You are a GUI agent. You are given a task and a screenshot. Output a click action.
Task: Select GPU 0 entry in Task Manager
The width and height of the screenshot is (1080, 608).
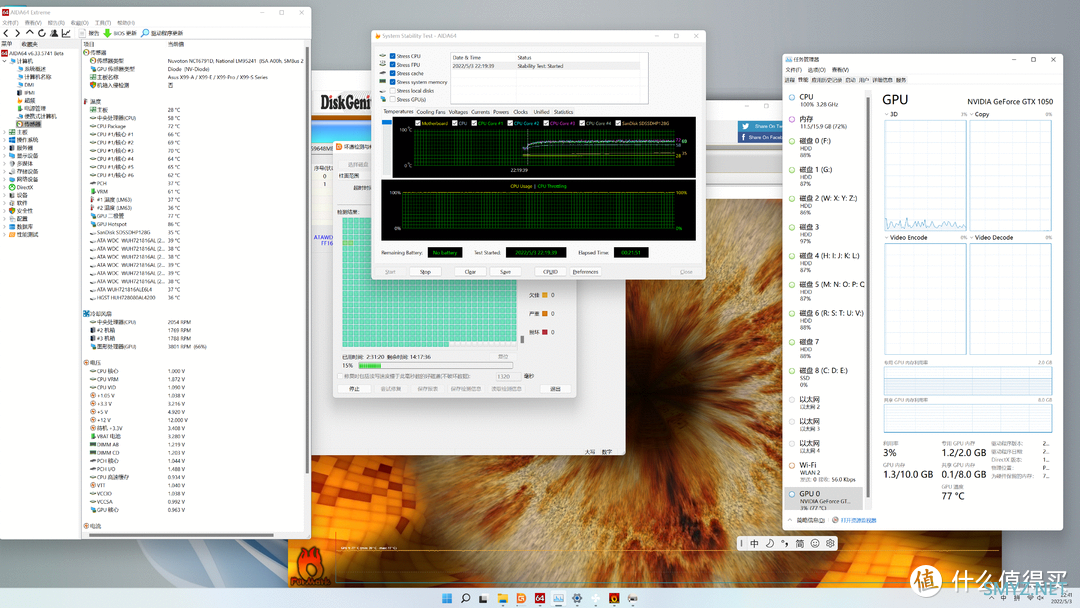point(824,499)
